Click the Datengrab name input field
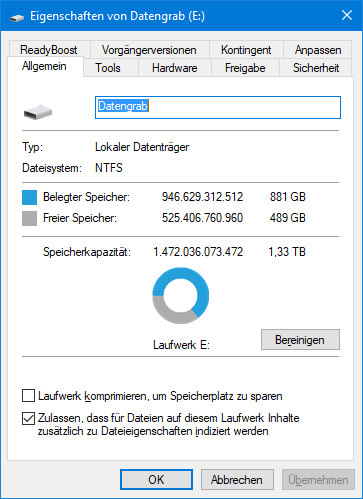 (x=218, y=107)
